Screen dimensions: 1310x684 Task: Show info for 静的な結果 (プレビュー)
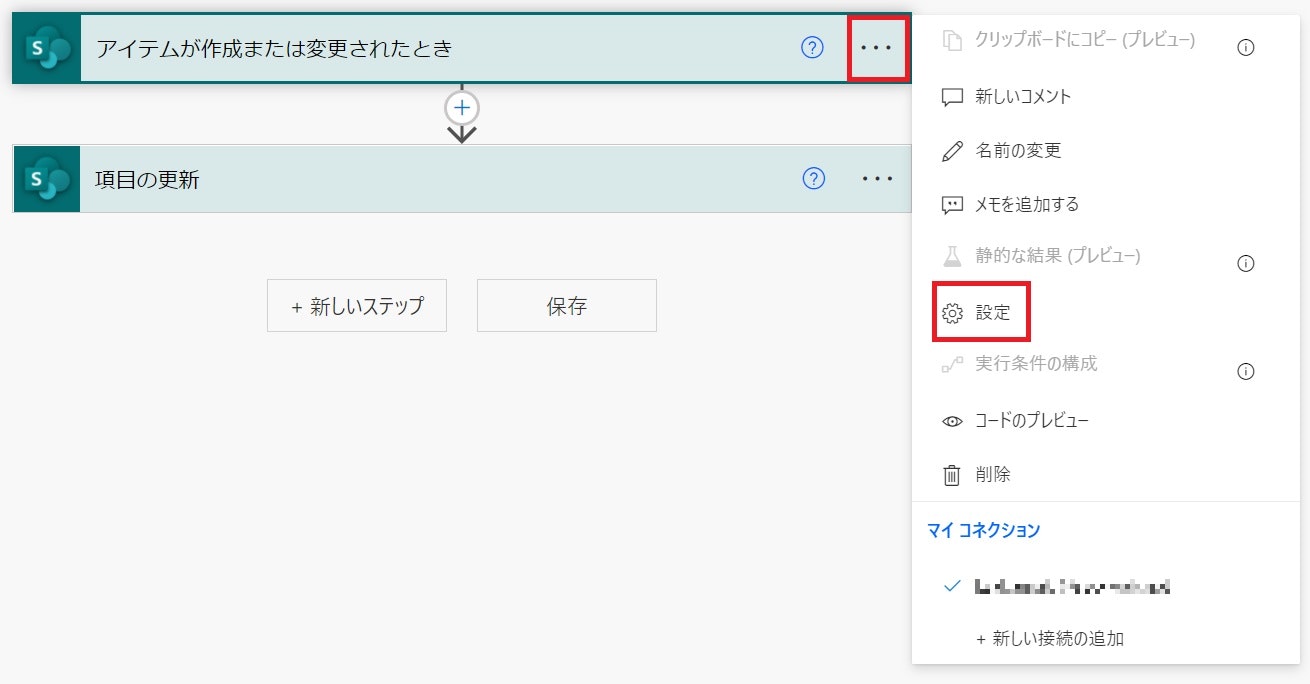point(1246,264)
